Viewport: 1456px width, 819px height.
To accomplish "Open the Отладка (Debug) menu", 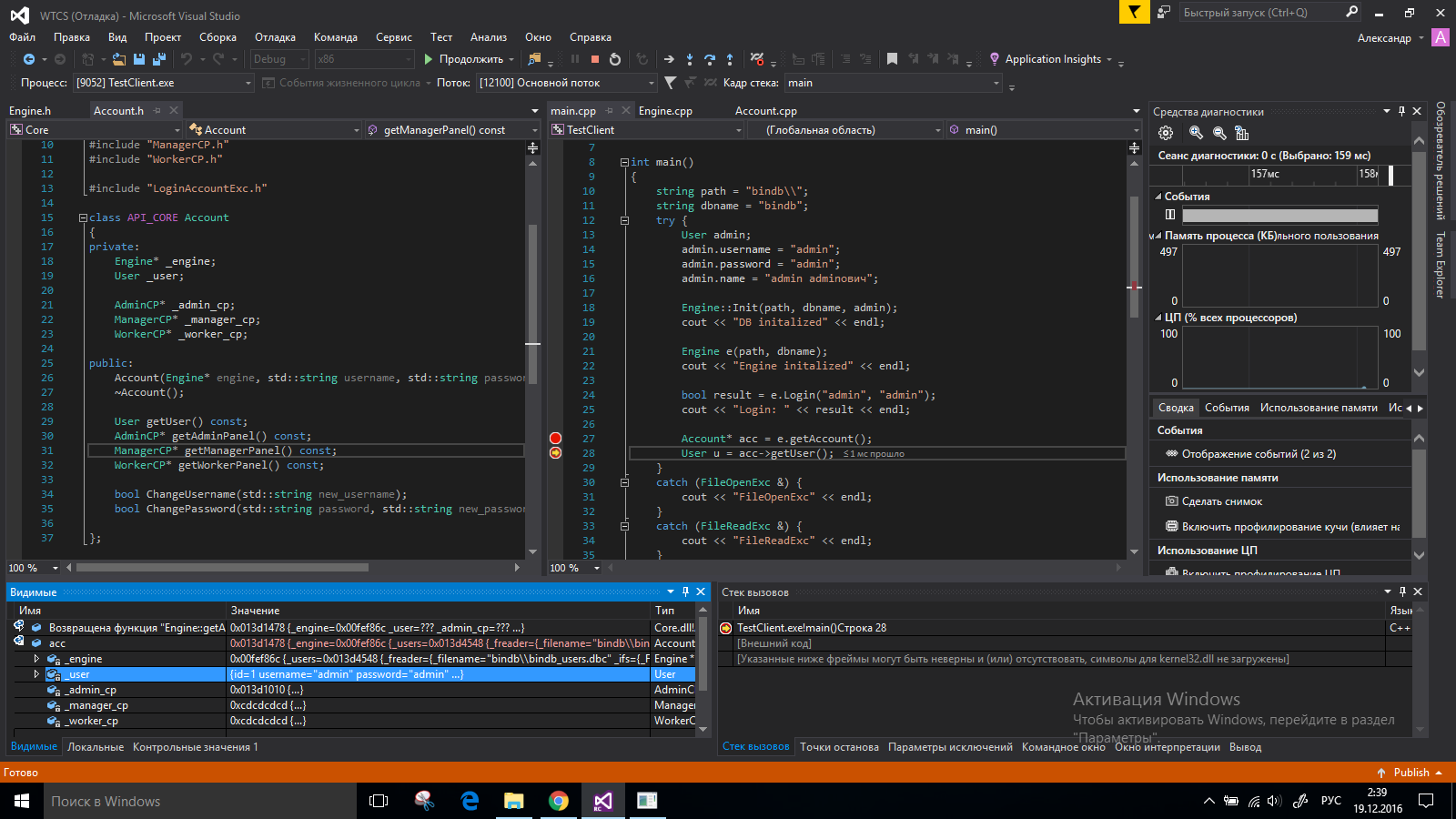I will (x=275, y=37).
